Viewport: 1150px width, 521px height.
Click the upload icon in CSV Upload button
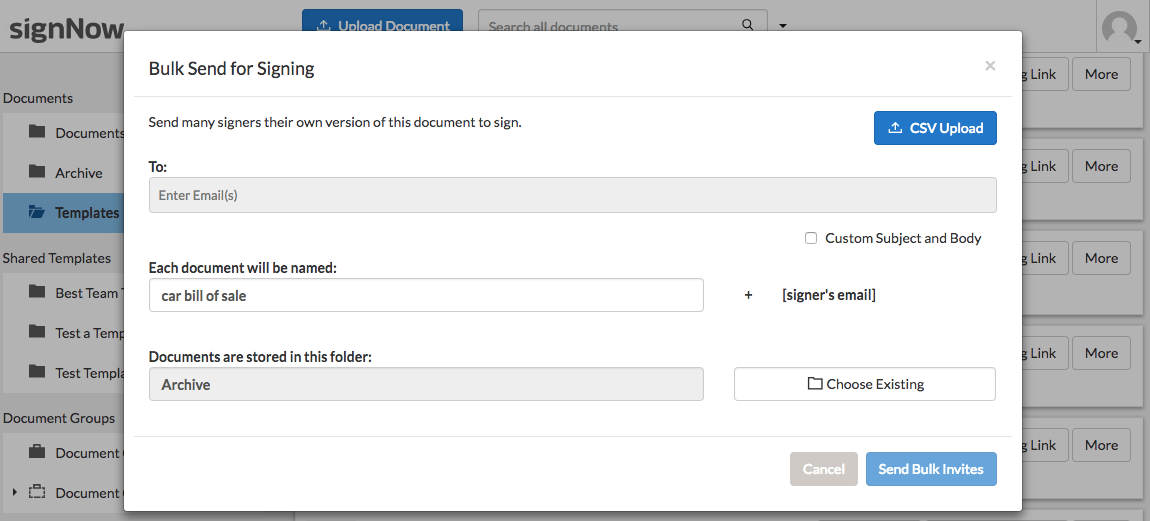point(895,128)
